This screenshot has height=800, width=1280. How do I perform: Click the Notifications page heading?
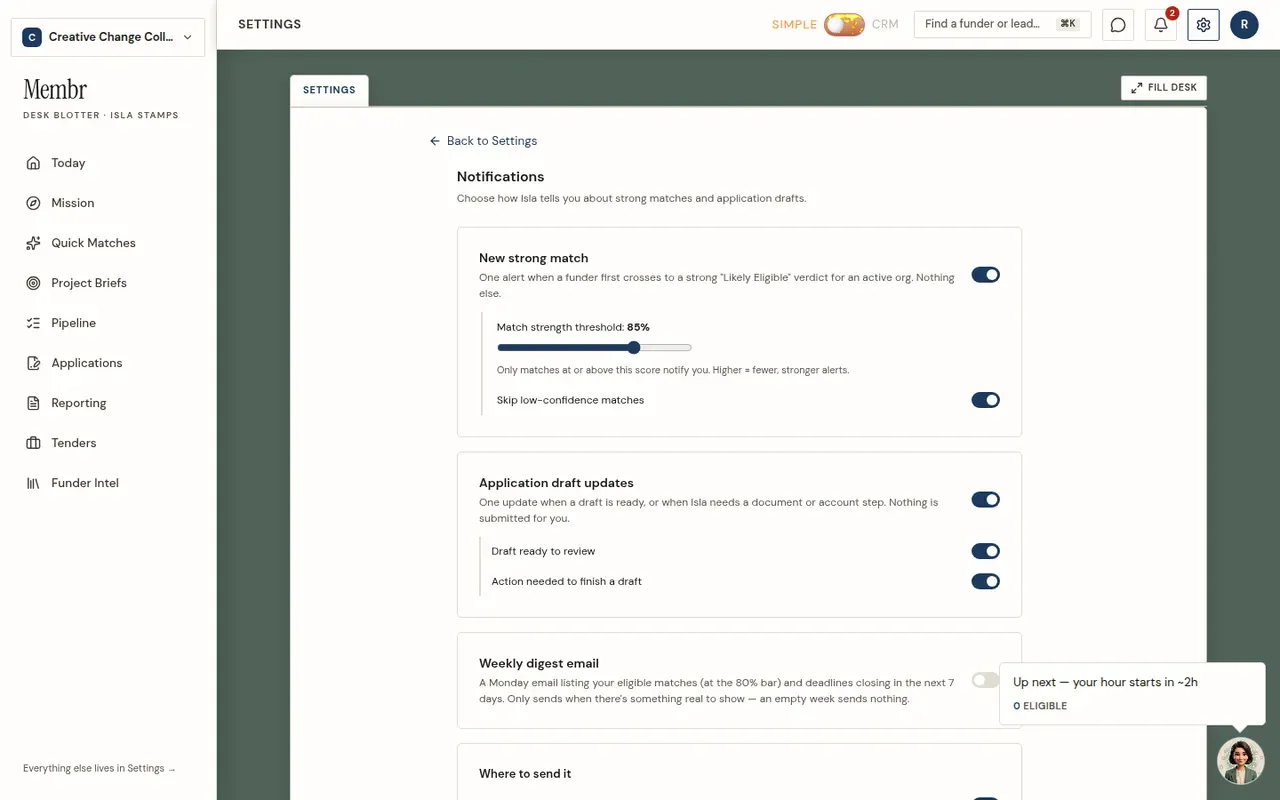click(500, 176)
